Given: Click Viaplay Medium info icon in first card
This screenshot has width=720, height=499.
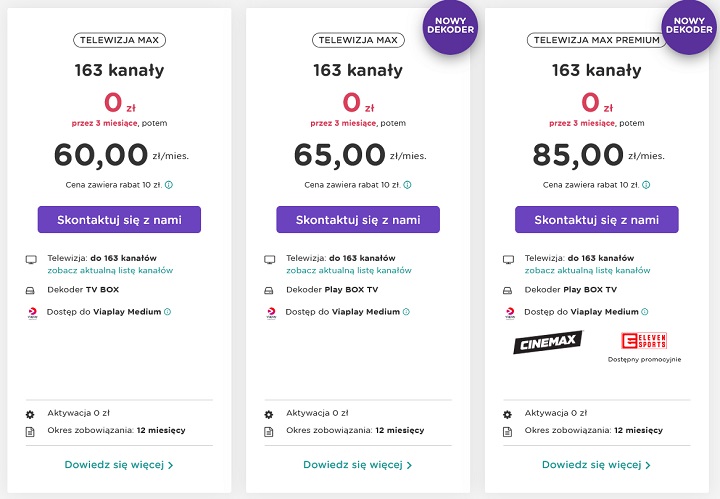Looking at the screenshot, I should tap(167, 312).
